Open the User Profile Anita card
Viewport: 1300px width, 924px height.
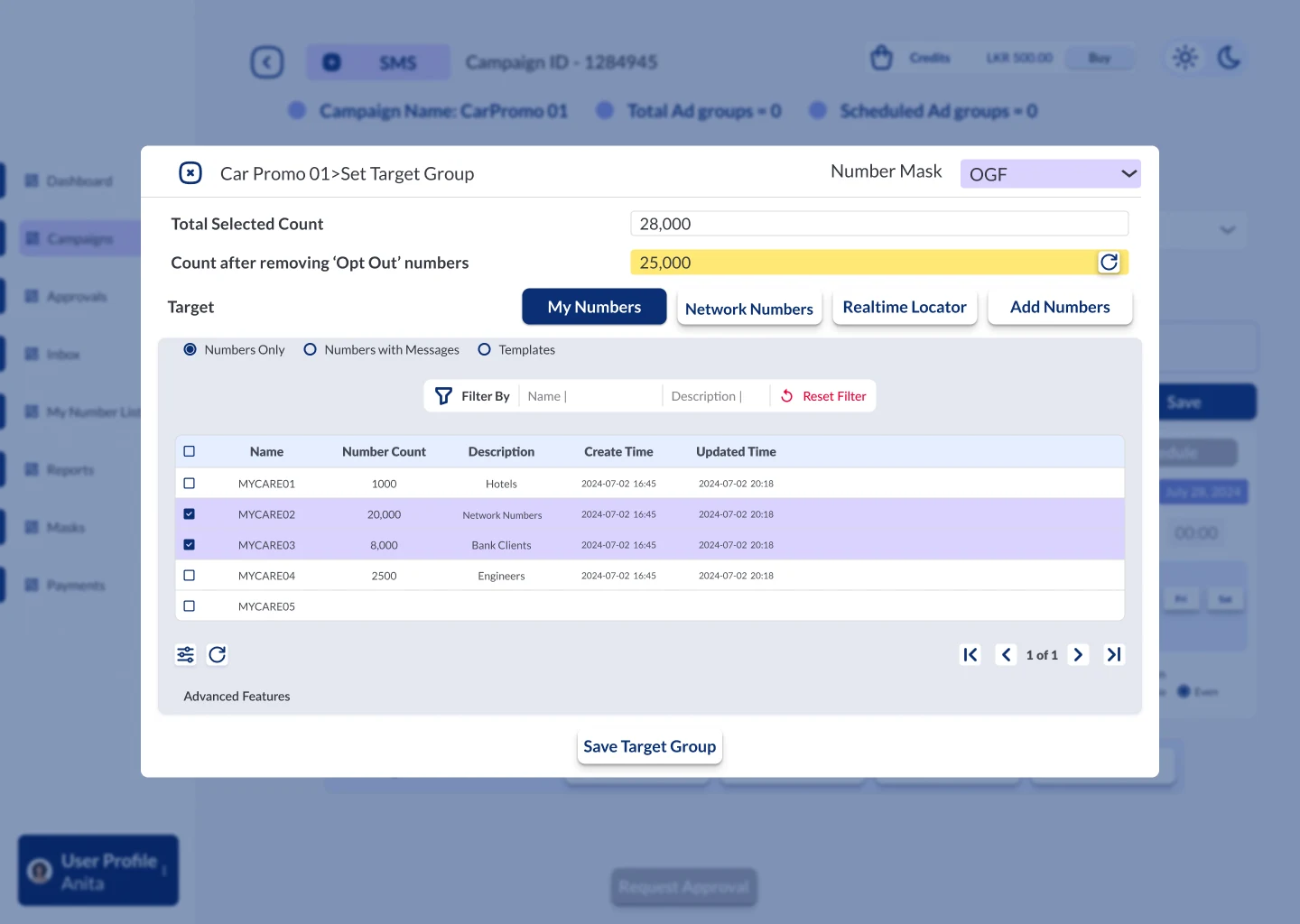pyautogui.click(x=98, y=871)
